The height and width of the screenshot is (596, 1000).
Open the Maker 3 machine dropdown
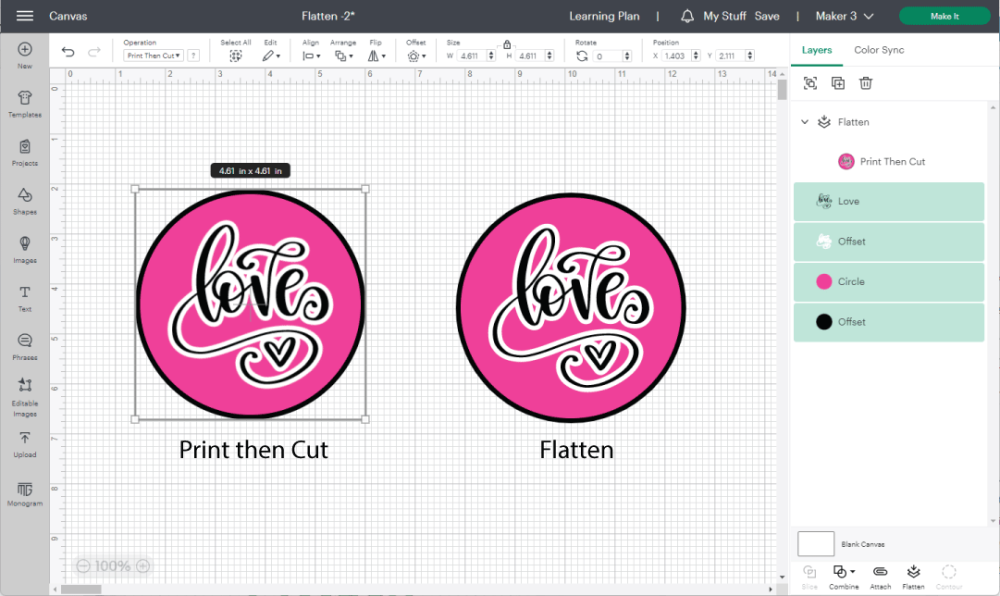tap(844, 16)
